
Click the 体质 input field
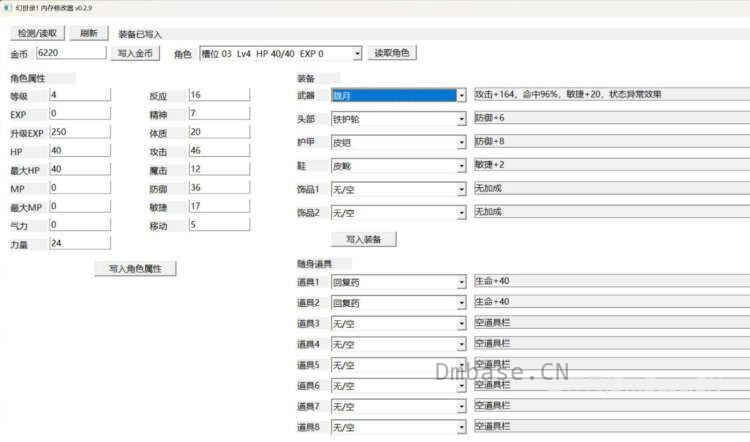click(219, 132)
